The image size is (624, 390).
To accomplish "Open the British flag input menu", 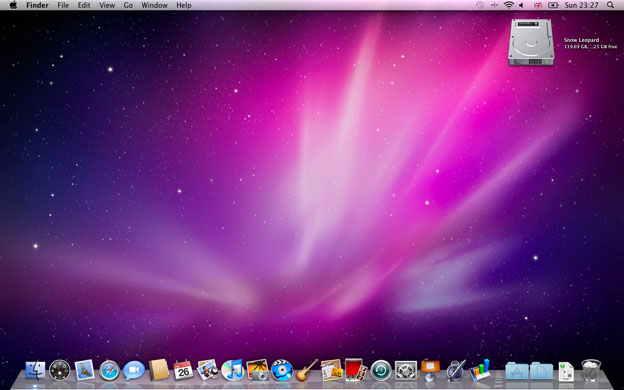I will pyautogui.click(x=538, y=5).
